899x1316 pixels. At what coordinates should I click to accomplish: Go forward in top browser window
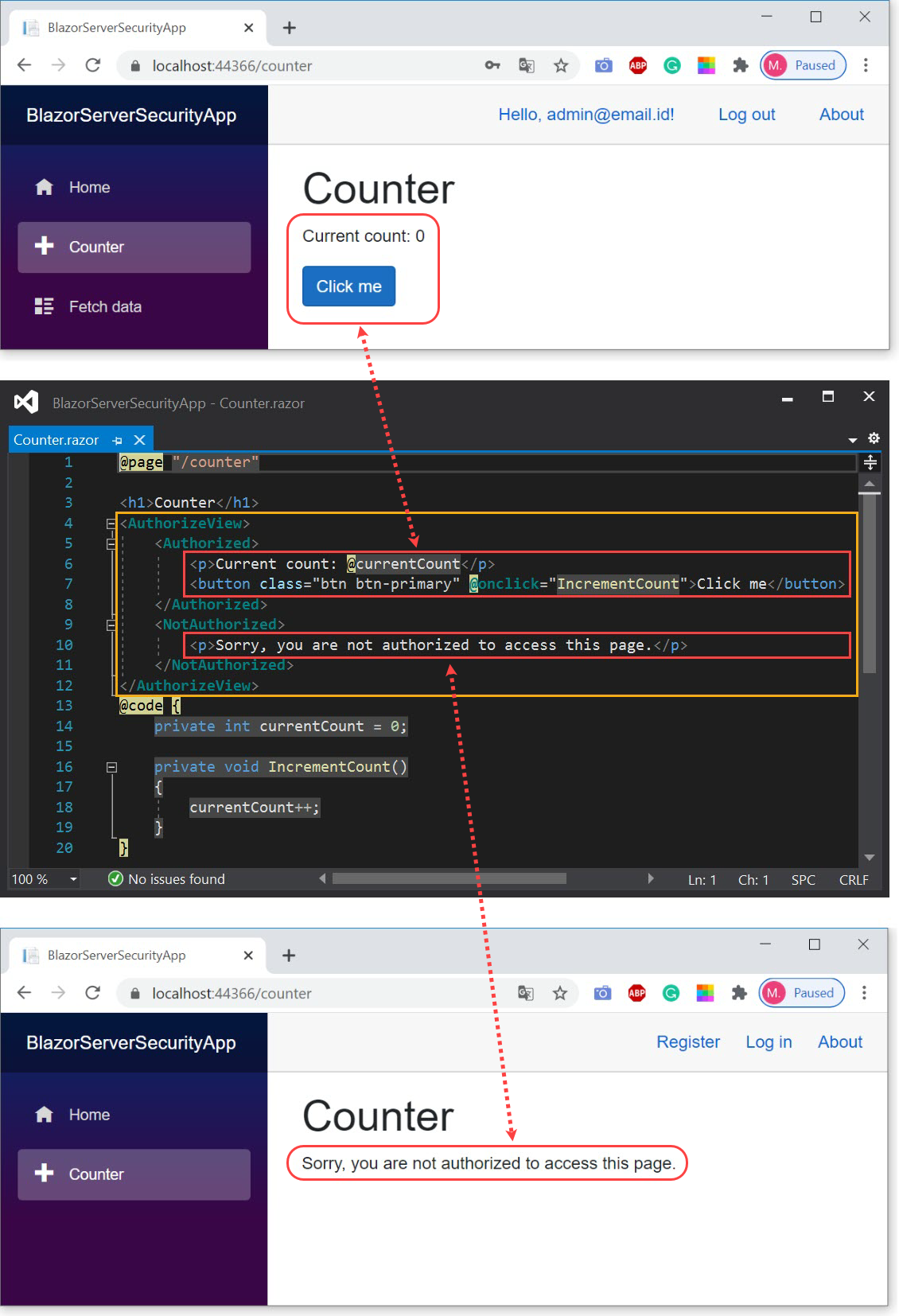click(x=59, y=65)
